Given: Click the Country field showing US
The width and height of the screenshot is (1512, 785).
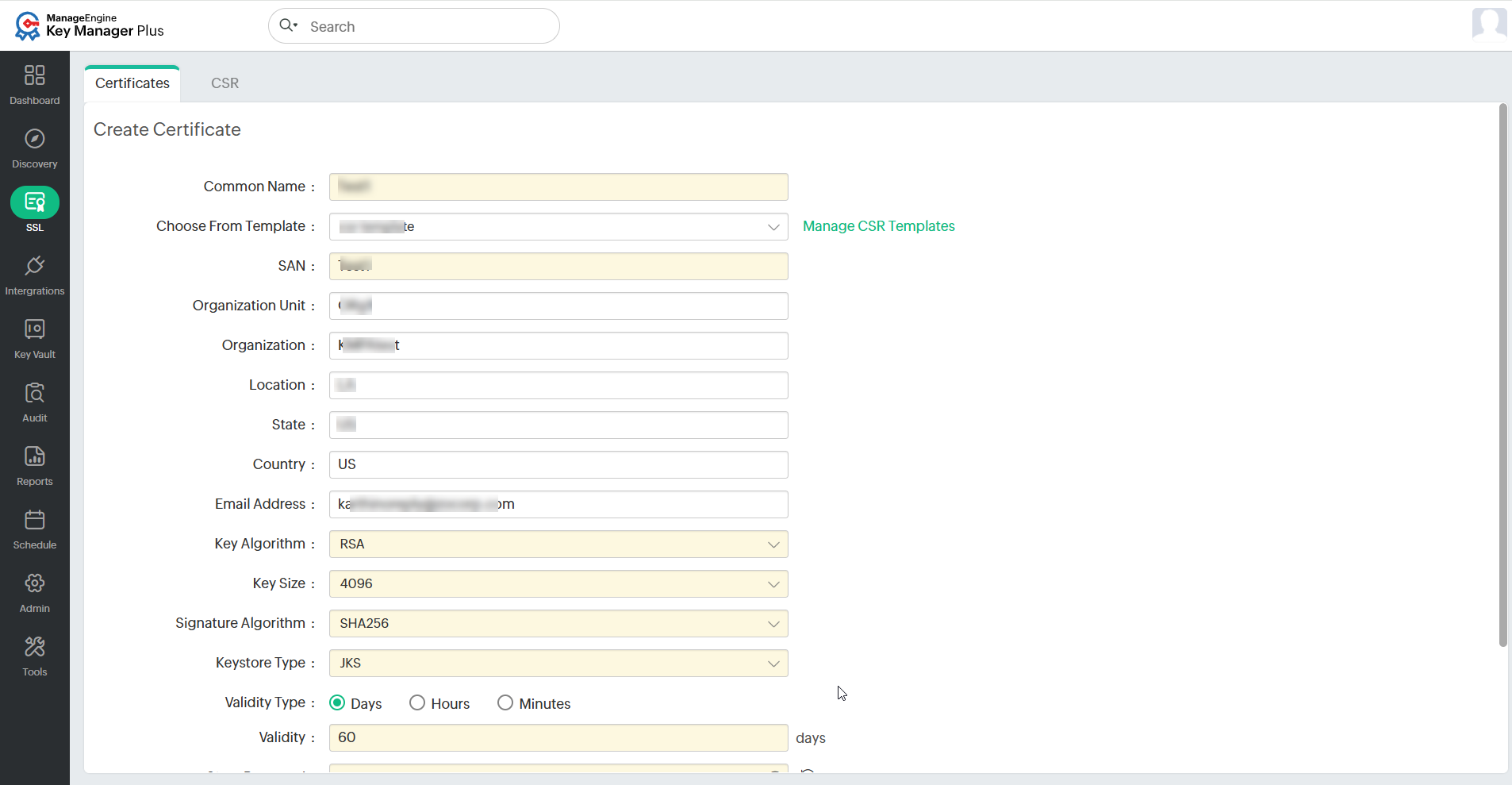Looking at the screenshot, I should pyautogui.click(x=558, y=464).
